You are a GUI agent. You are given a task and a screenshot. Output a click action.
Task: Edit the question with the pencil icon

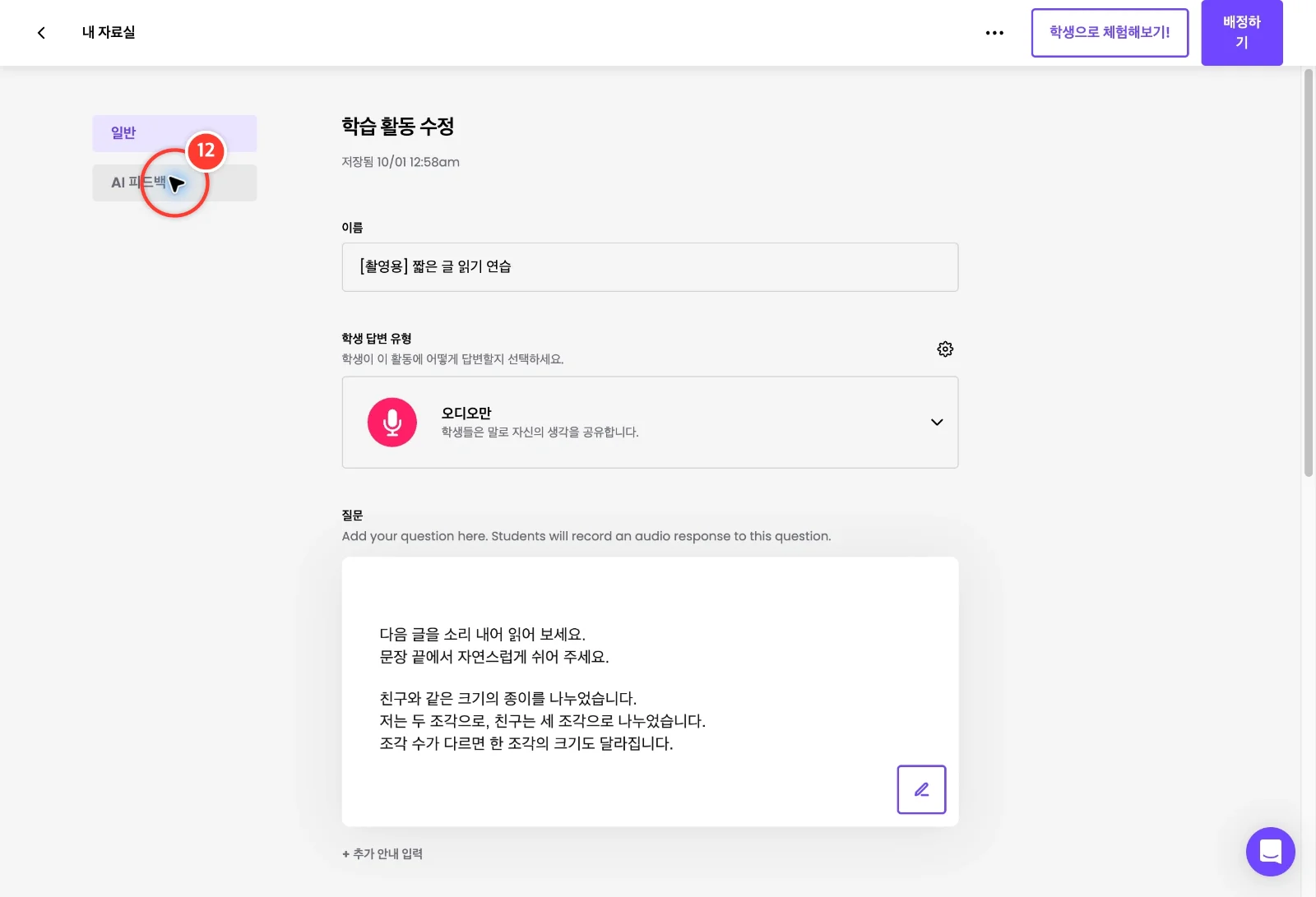pyautogui.click(x=921, y=789)
